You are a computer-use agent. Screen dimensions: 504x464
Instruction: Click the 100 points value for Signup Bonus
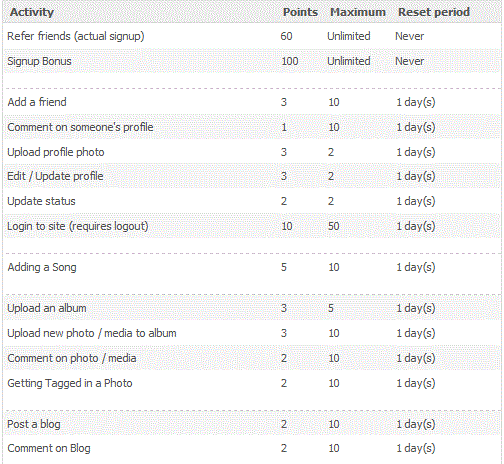[290, 61]
